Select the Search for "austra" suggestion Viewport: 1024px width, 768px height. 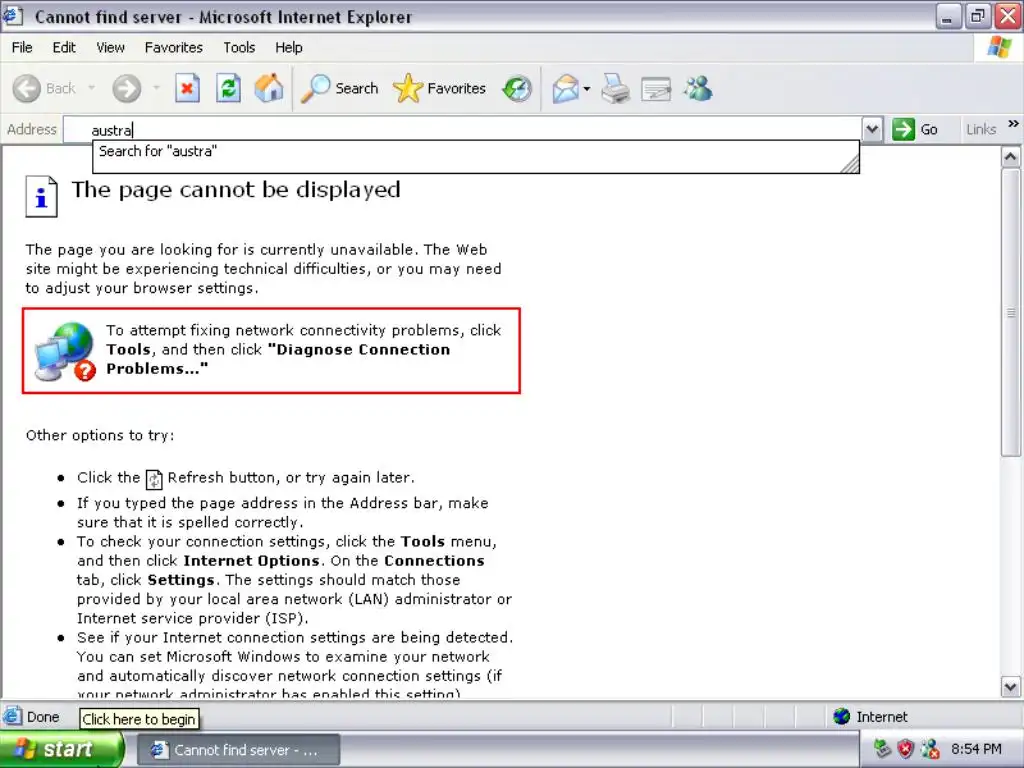(x=475, y=152)
